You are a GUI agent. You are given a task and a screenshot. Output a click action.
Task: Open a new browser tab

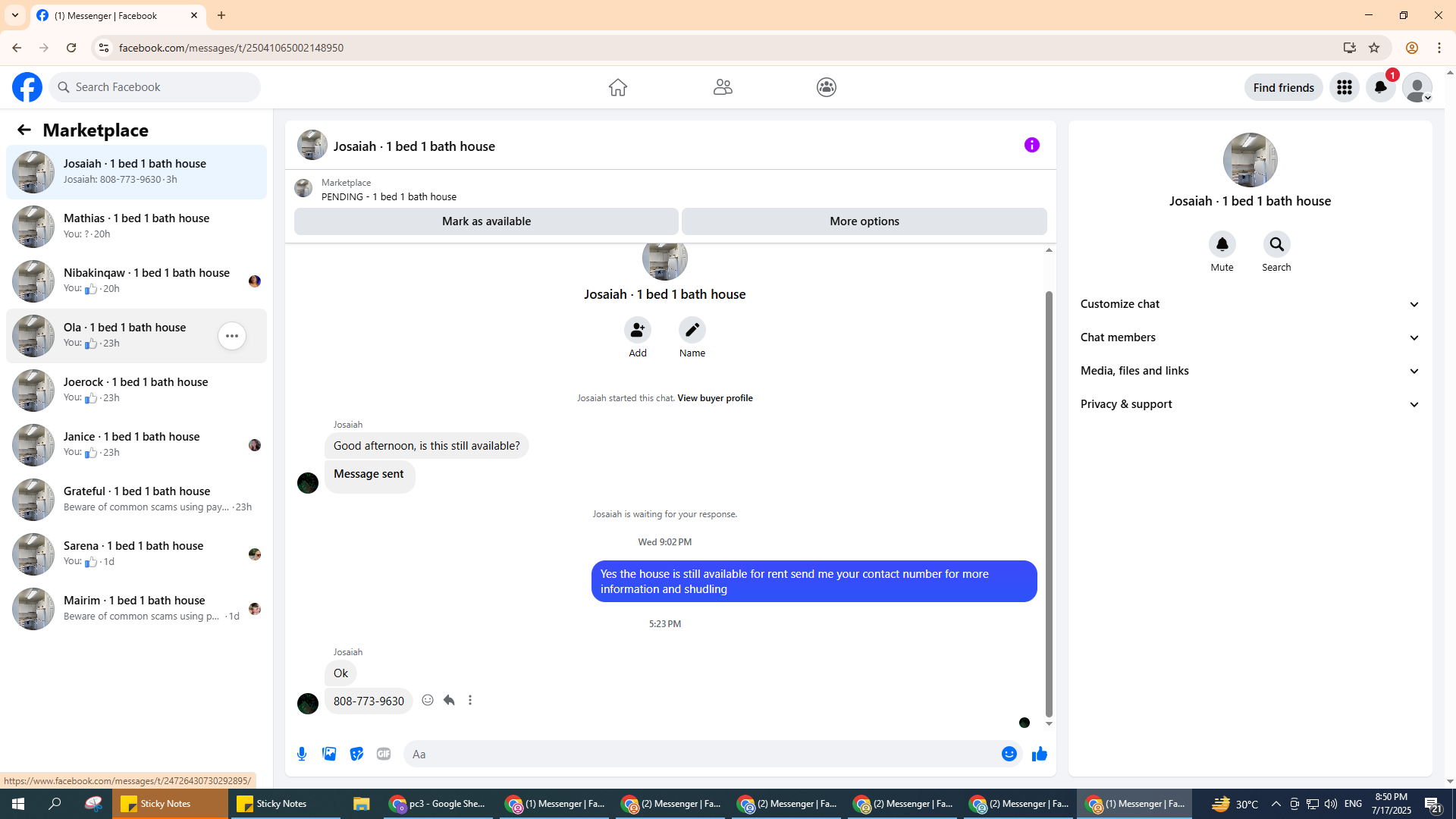point(221,15)
